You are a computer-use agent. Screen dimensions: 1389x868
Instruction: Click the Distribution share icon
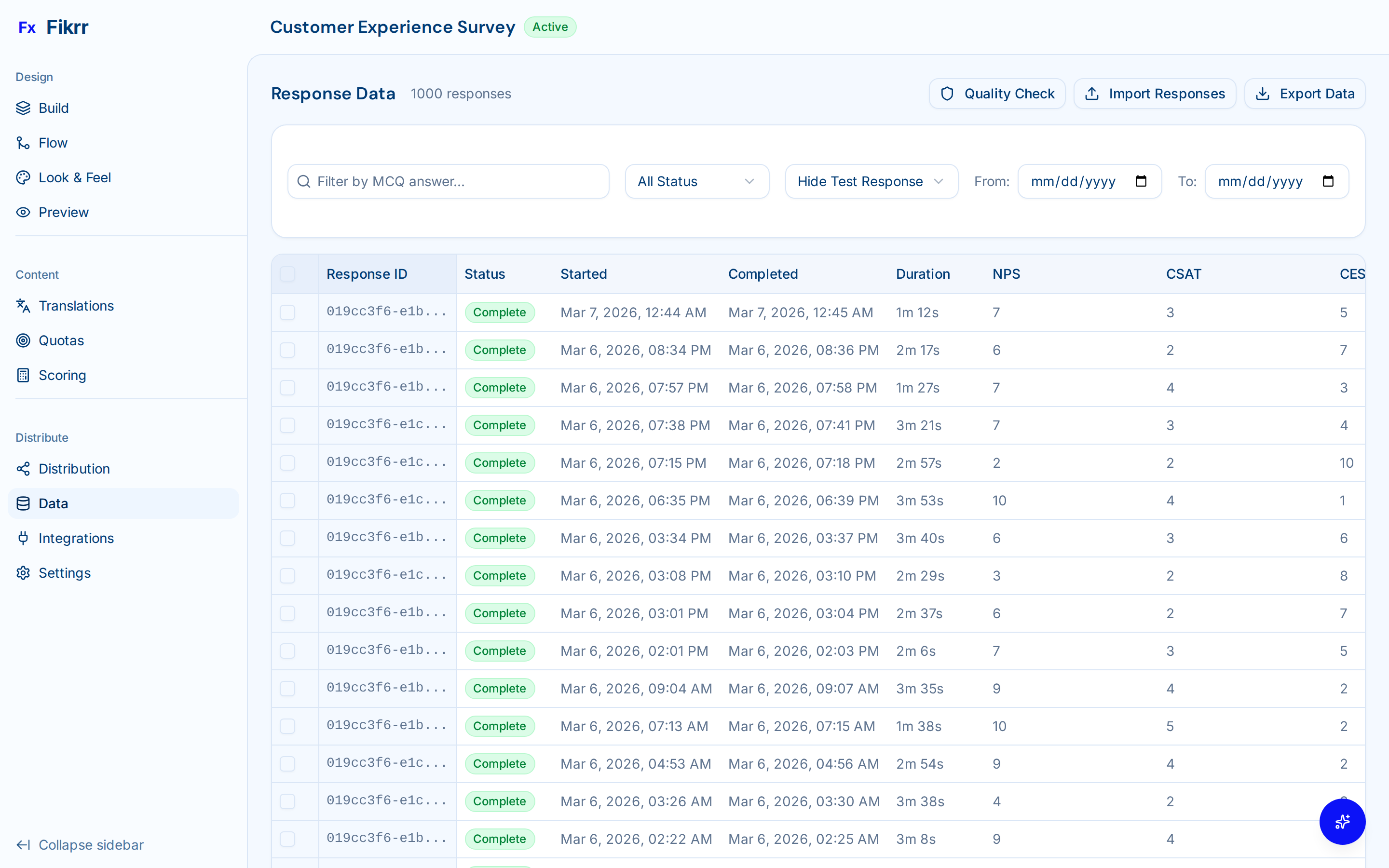[x=23, y=468]
